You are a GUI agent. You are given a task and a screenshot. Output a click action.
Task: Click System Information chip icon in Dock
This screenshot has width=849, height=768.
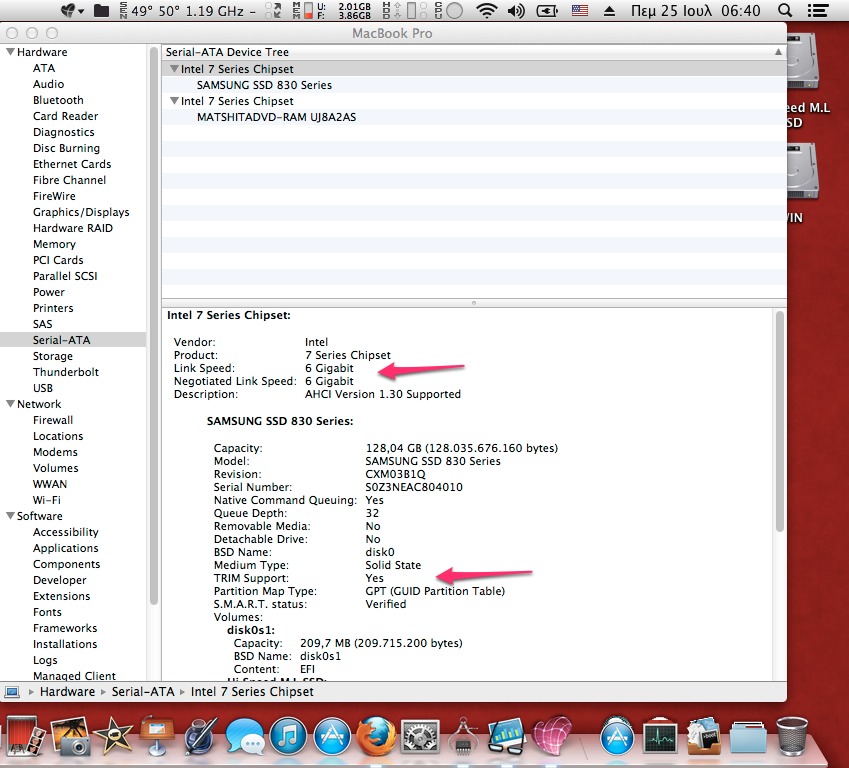463,737
